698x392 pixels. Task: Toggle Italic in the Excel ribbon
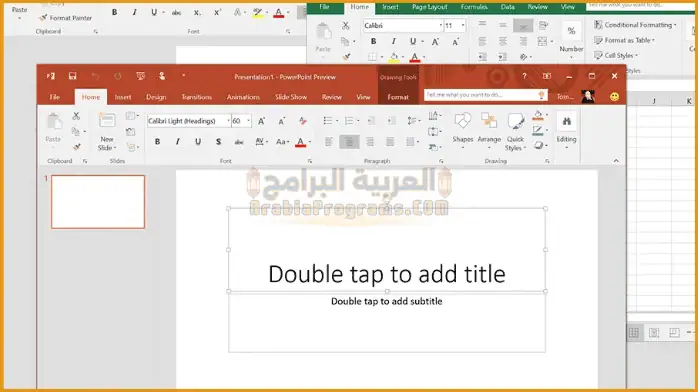394,41
